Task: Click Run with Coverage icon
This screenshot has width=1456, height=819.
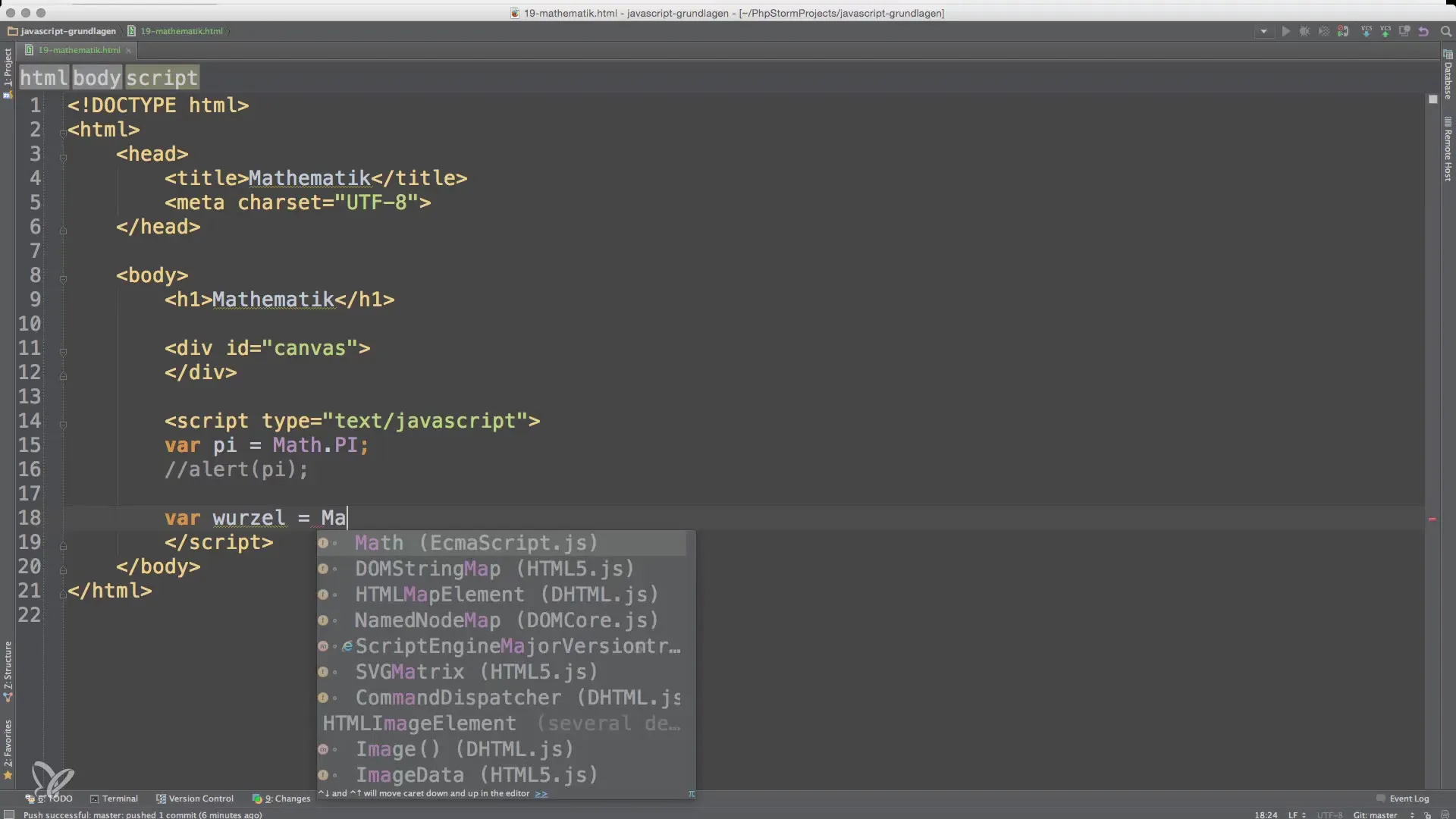Action: [1324, 32]
